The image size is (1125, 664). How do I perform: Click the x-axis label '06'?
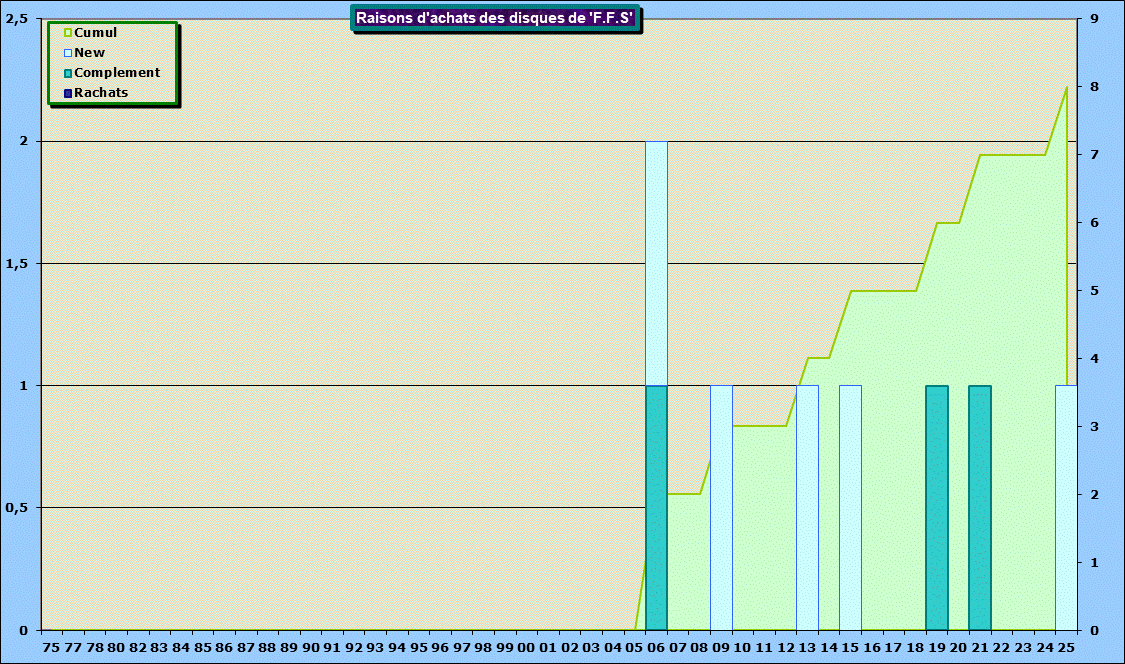coord(656,647)
